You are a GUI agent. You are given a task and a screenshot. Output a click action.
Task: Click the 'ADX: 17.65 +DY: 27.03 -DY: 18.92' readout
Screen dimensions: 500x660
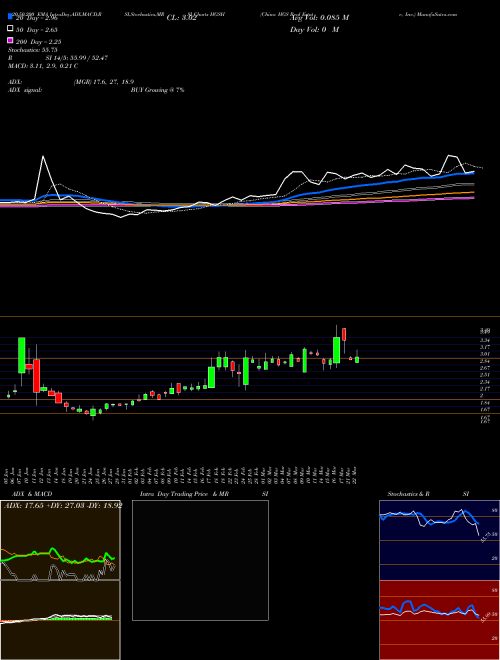(x=63, y=505)
